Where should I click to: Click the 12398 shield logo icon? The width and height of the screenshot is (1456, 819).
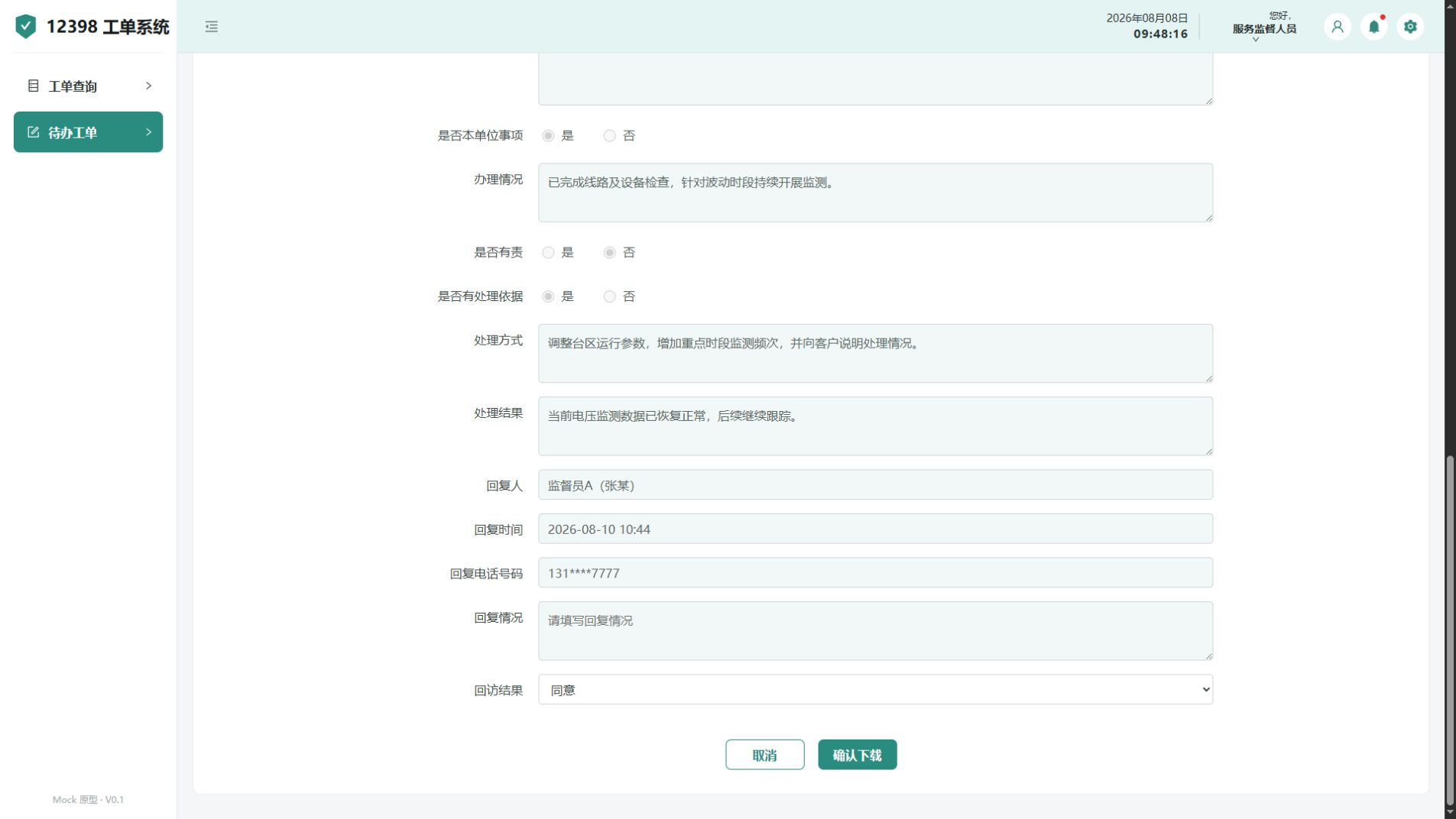pyautogui.click(x=26, y=27)
